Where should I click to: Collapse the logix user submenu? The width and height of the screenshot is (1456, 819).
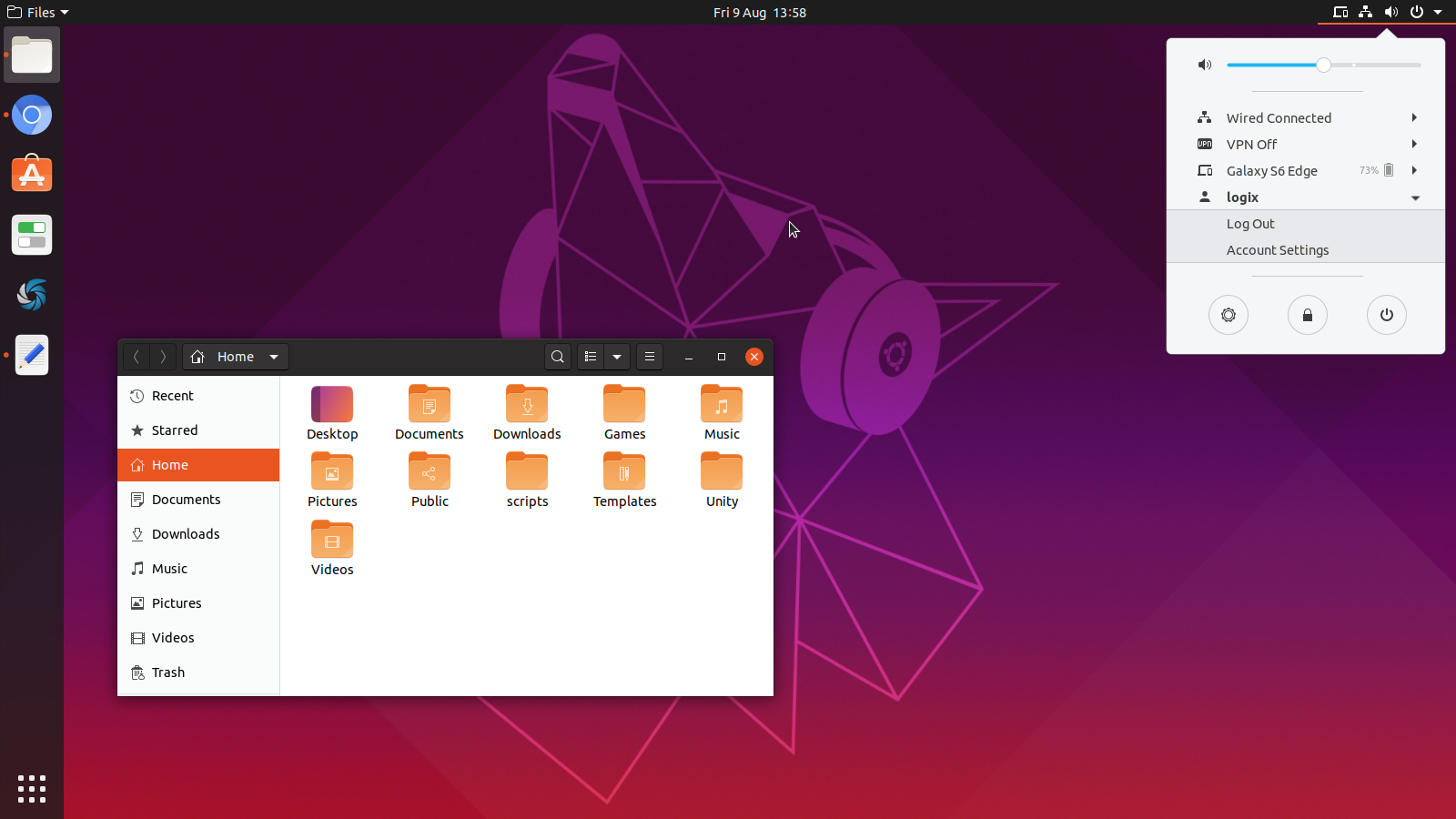tap(1416, 197)
